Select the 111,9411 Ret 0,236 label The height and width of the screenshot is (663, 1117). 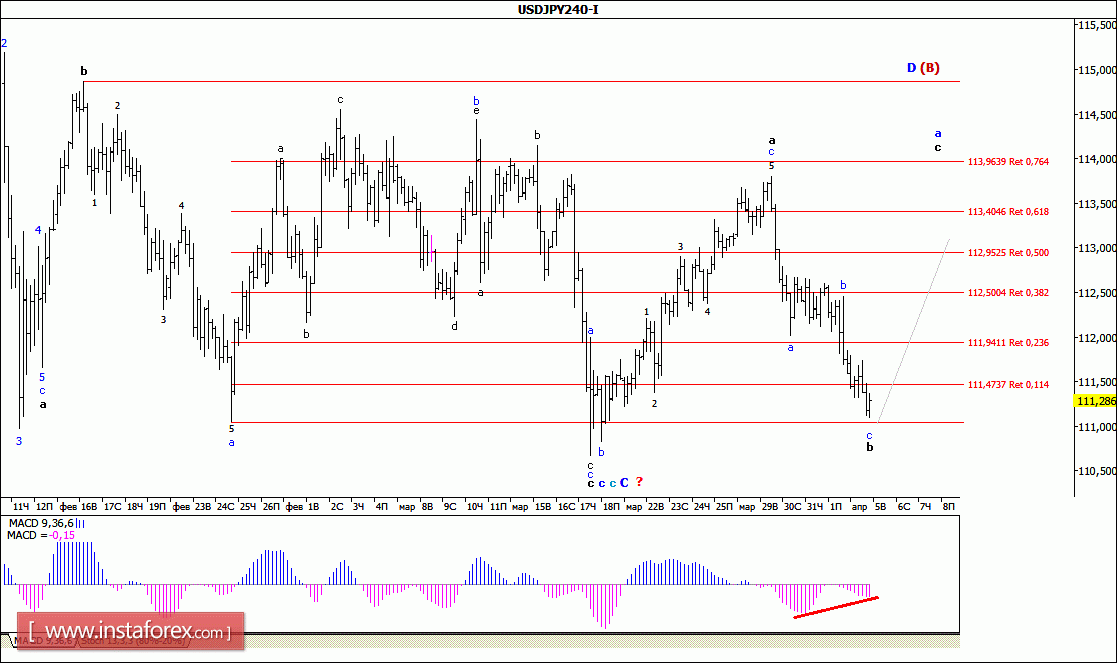[x=1008, y=343]
